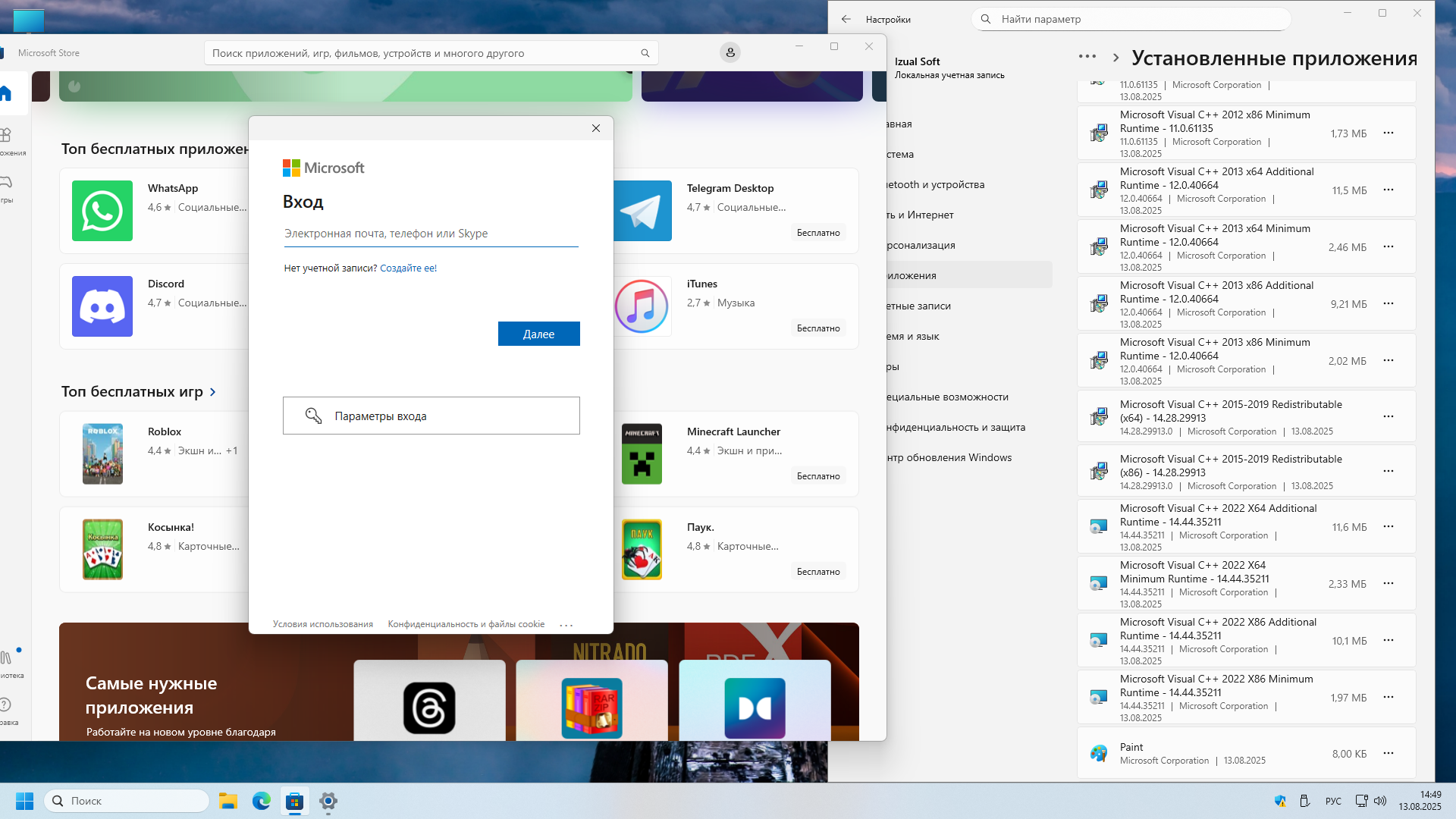Open Store apps section in sidebar

pyautogui.click(x=6, y=141)
